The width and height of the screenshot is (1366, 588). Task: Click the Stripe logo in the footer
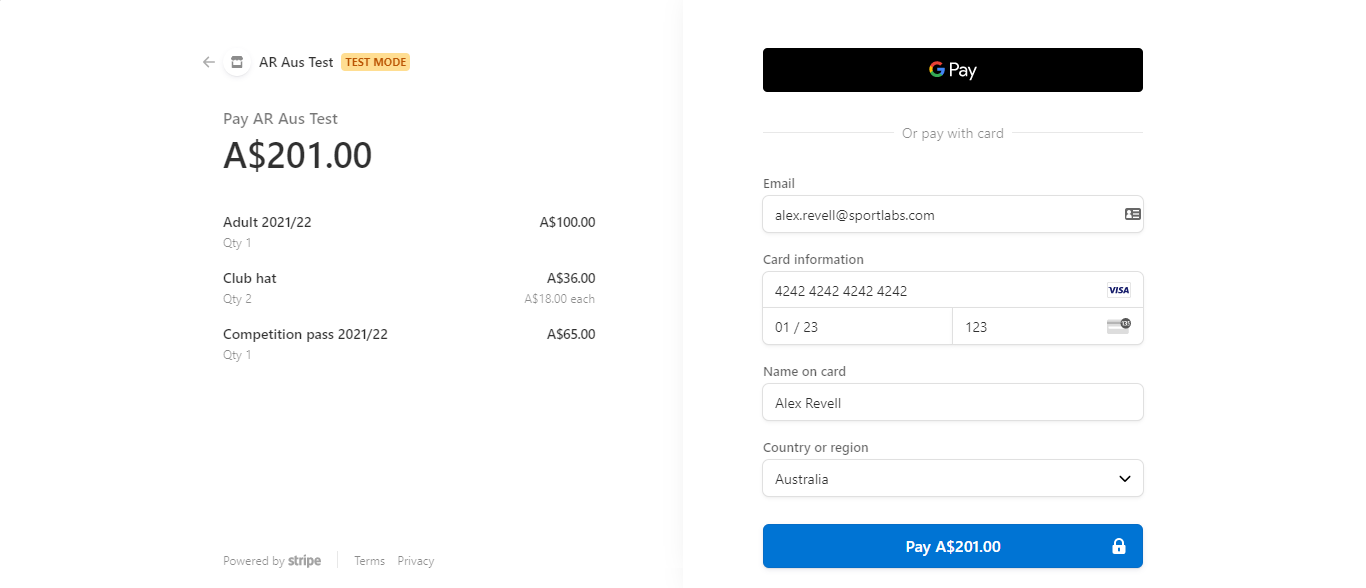[304, 561]
